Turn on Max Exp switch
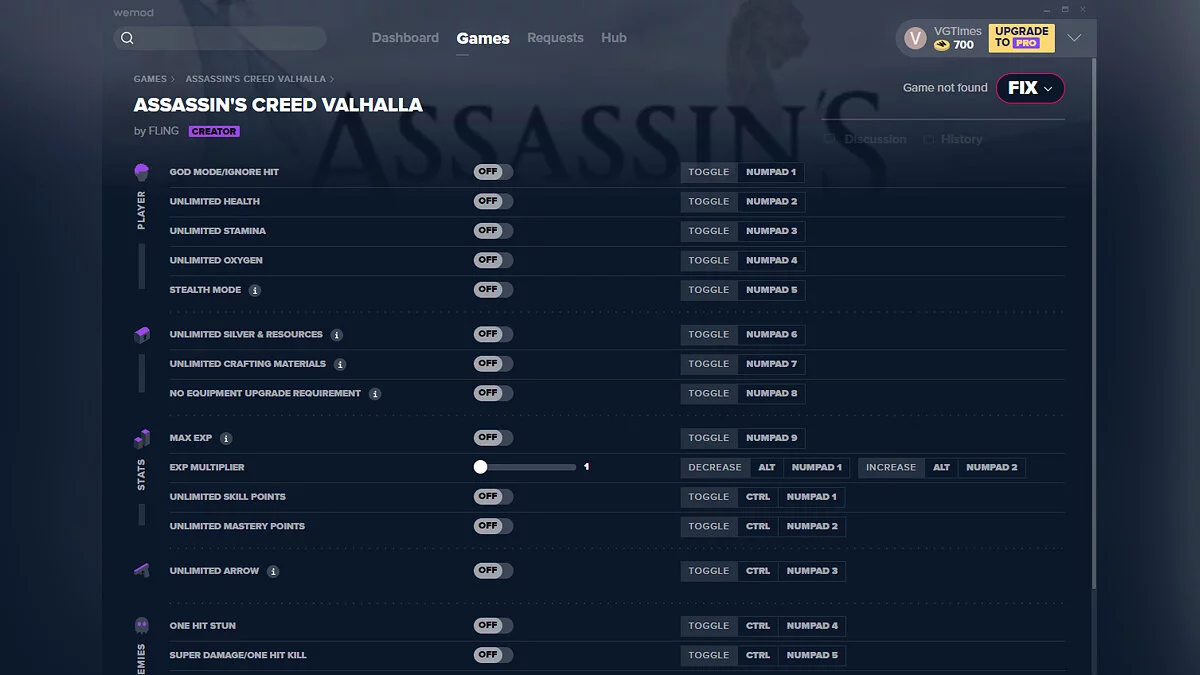This screenshot has height=675, width=1200. point(493,437)
